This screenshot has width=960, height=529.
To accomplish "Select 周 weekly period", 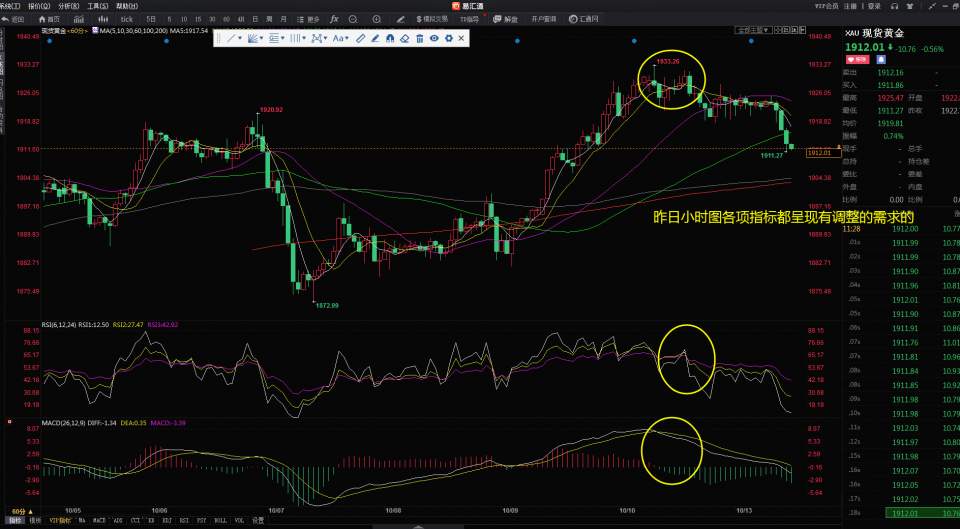I will (269, 20).
